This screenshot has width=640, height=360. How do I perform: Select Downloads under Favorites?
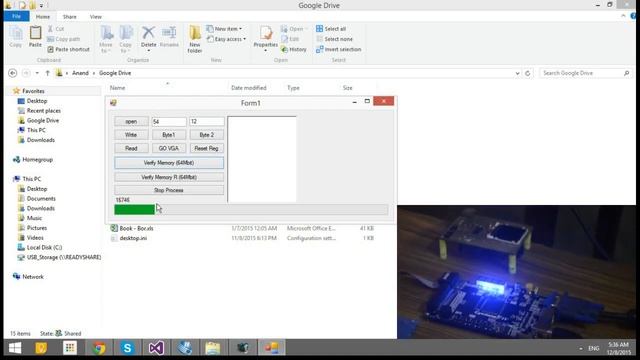pos(40,140)
